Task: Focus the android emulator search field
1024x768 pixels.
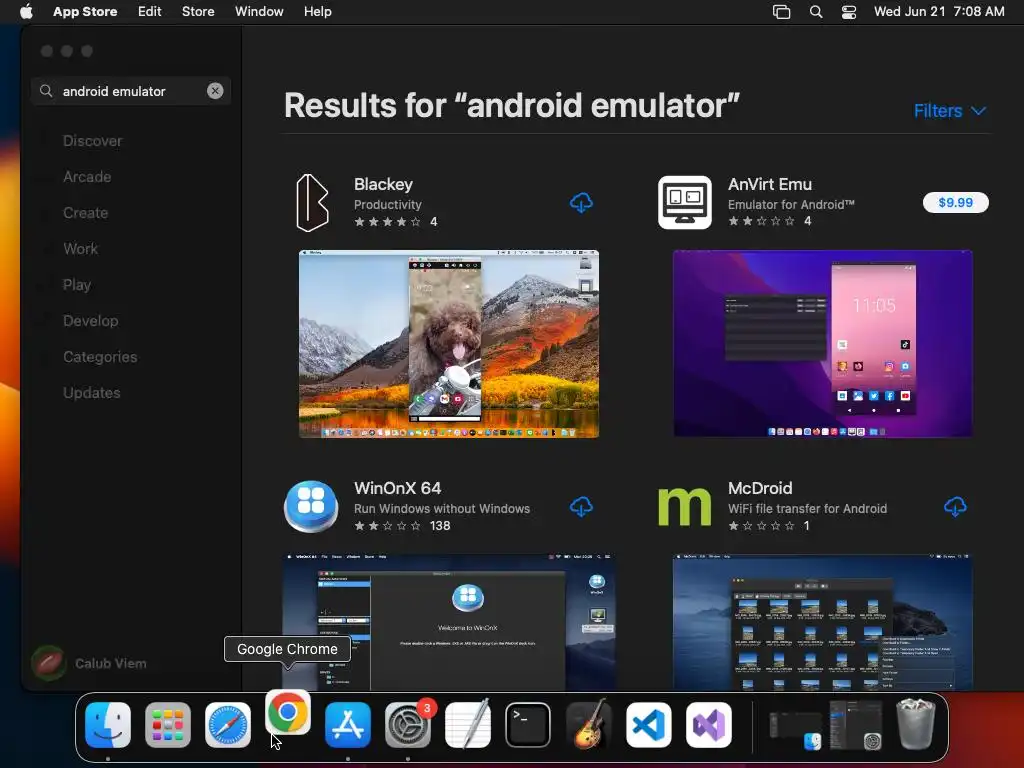Action: click(x=131, y=91)
